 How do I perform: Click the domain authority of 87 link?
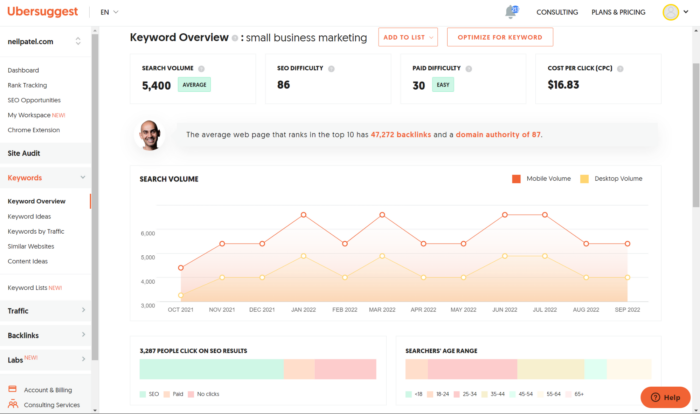pyautogui.click(x=498, y=134)
